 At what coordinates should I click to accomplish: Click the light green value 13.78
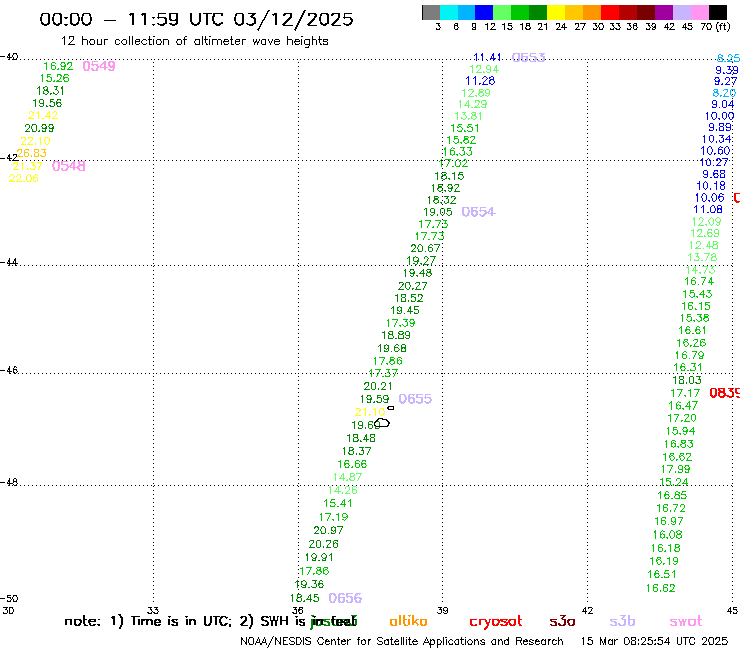coord(702,257)
